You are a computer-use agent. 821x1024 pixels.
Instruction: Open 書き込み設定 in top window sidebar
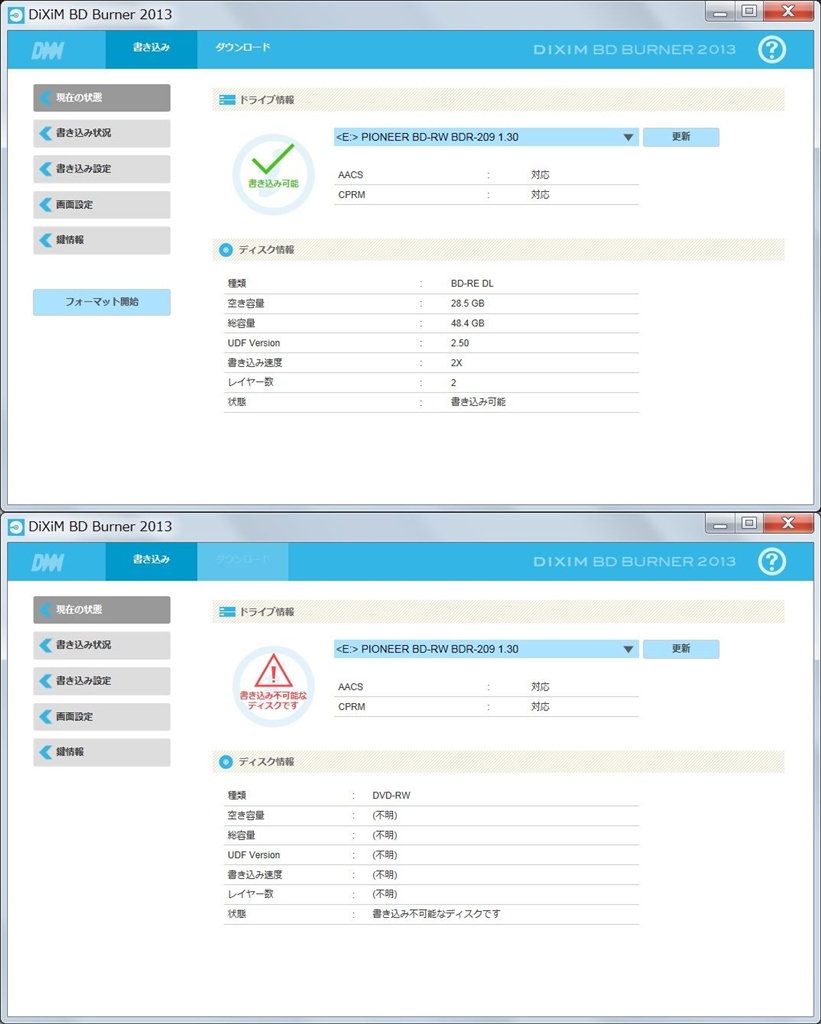tap(102, 169)
